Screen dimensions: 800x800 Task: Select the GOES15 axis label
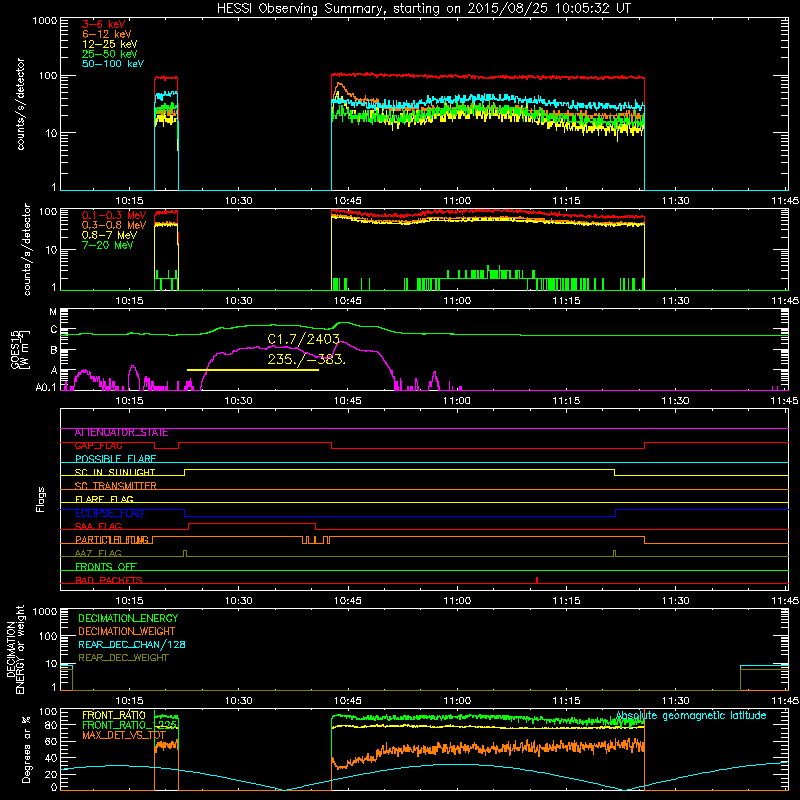17,349
